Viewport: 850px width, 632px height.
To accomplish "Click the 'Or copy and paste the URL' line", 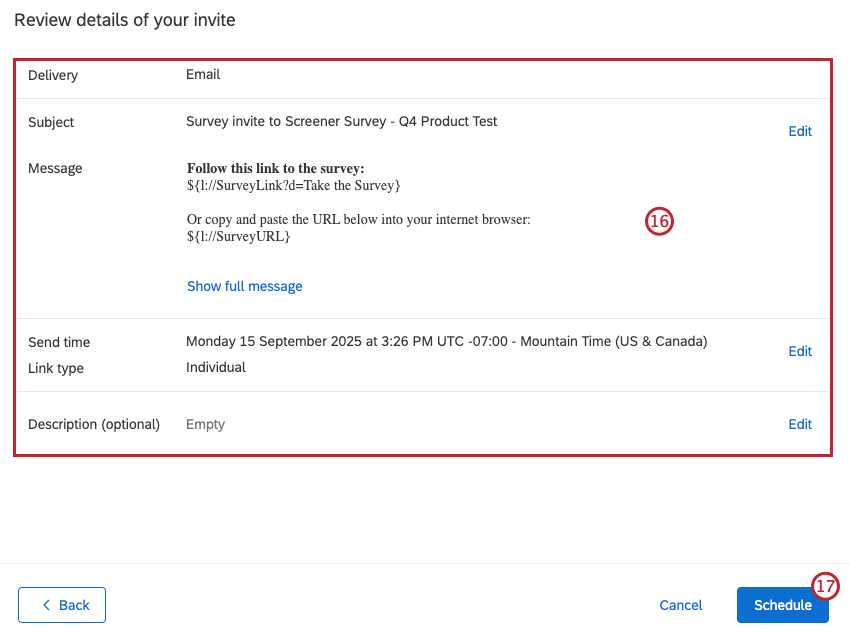I will pyautogui.click(x=358, y=220).
